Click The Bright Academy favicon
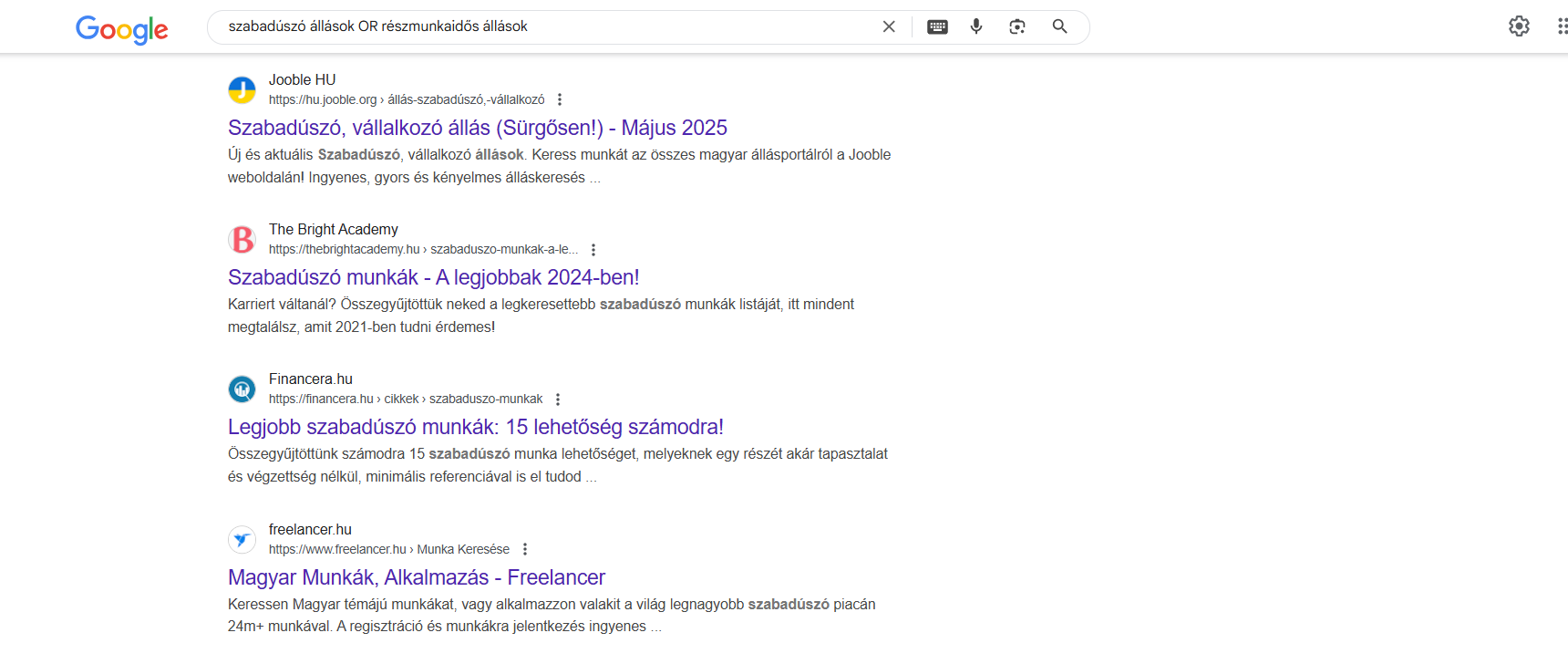The width and height of the screenshot is (1568, 664). [242, 240]
